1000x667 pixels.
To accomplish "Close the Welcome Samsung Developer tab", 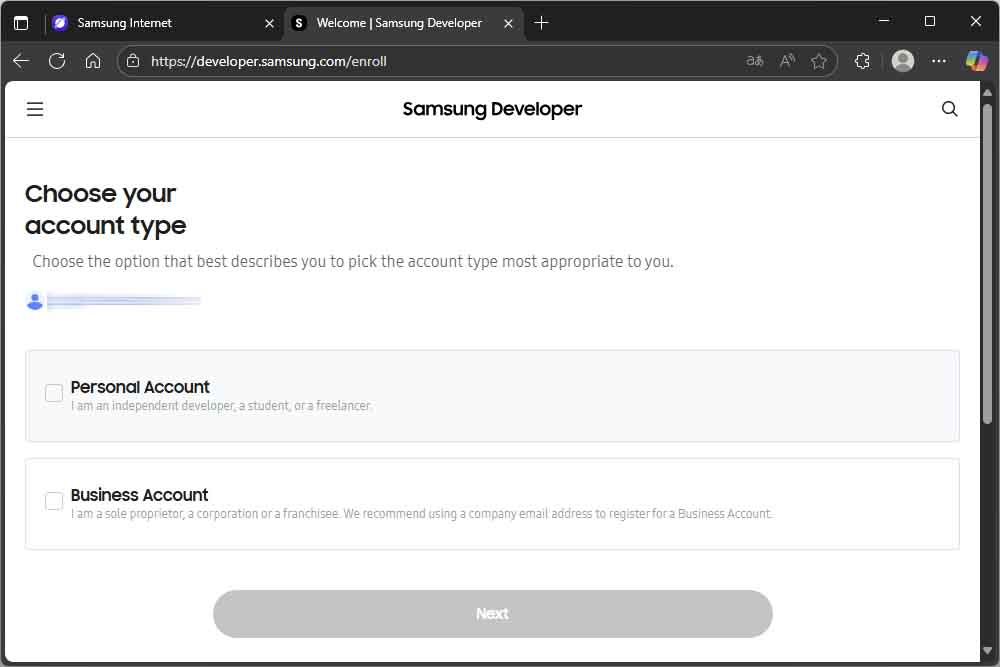I will (x=508, y=24).
